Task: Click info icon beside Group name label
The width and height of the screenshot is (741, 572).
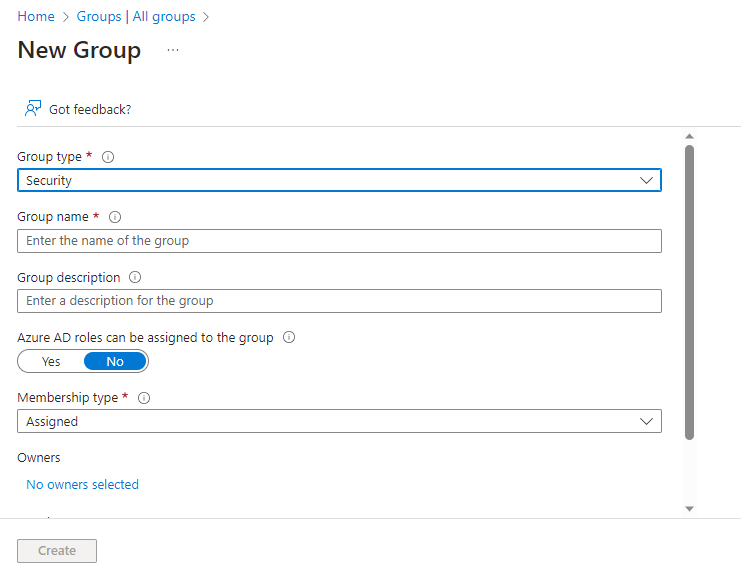Action: (x=114, y=217)
